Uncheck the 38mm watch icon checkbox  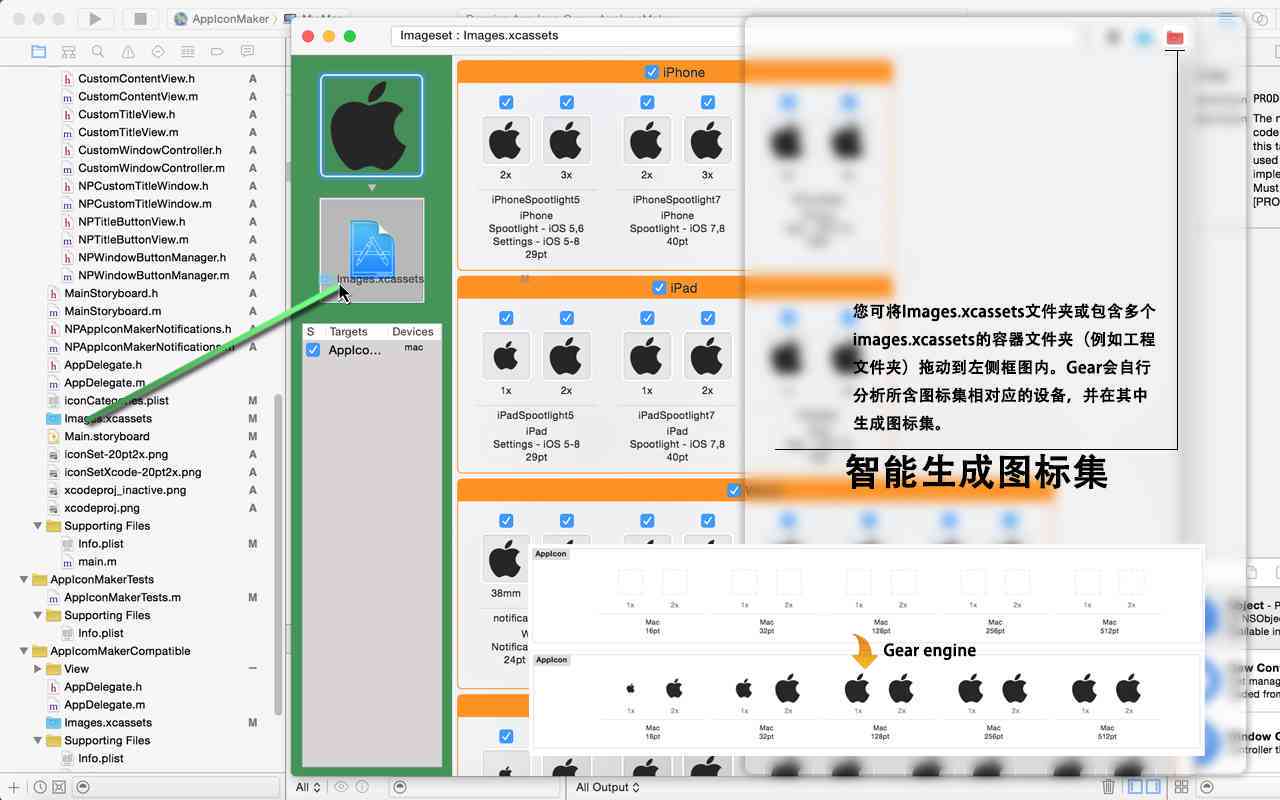pos(506,521)
